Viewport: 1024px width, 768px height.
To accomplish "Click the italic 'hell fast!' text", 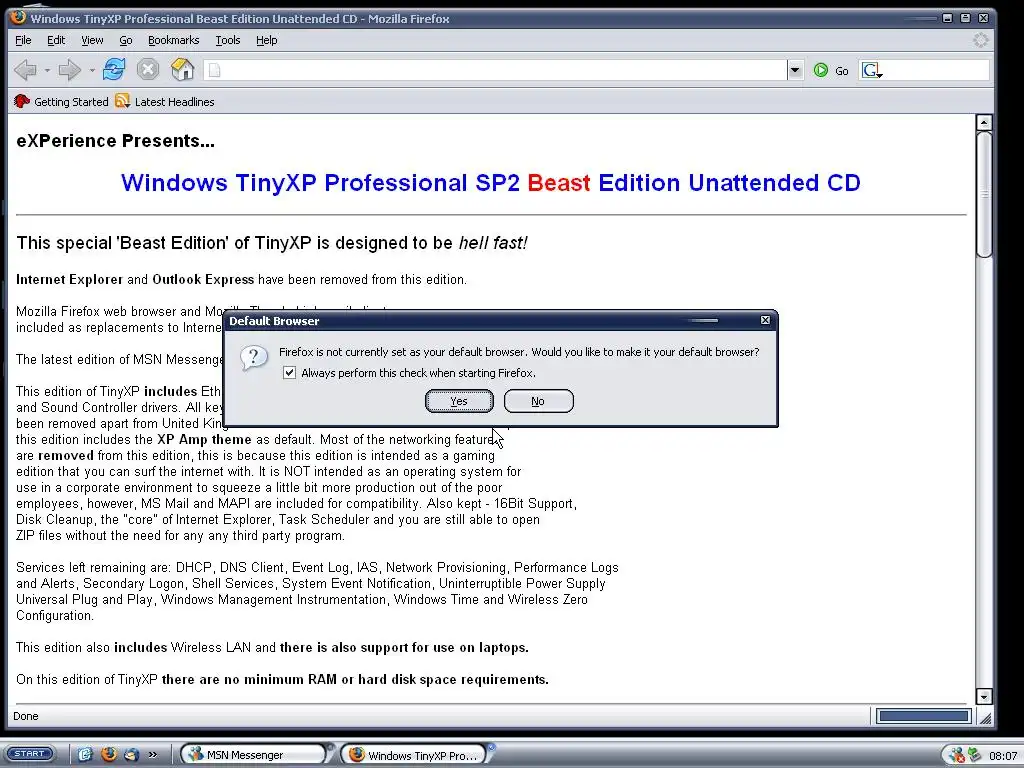I will (492, 243).
